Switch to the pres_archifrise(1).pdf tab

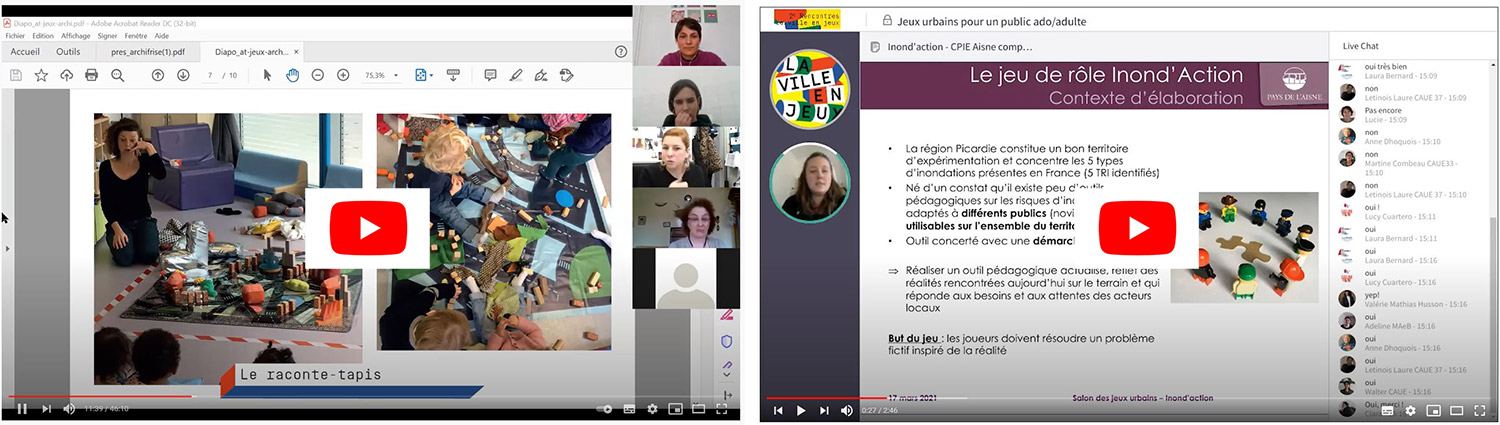pos(149,51)
